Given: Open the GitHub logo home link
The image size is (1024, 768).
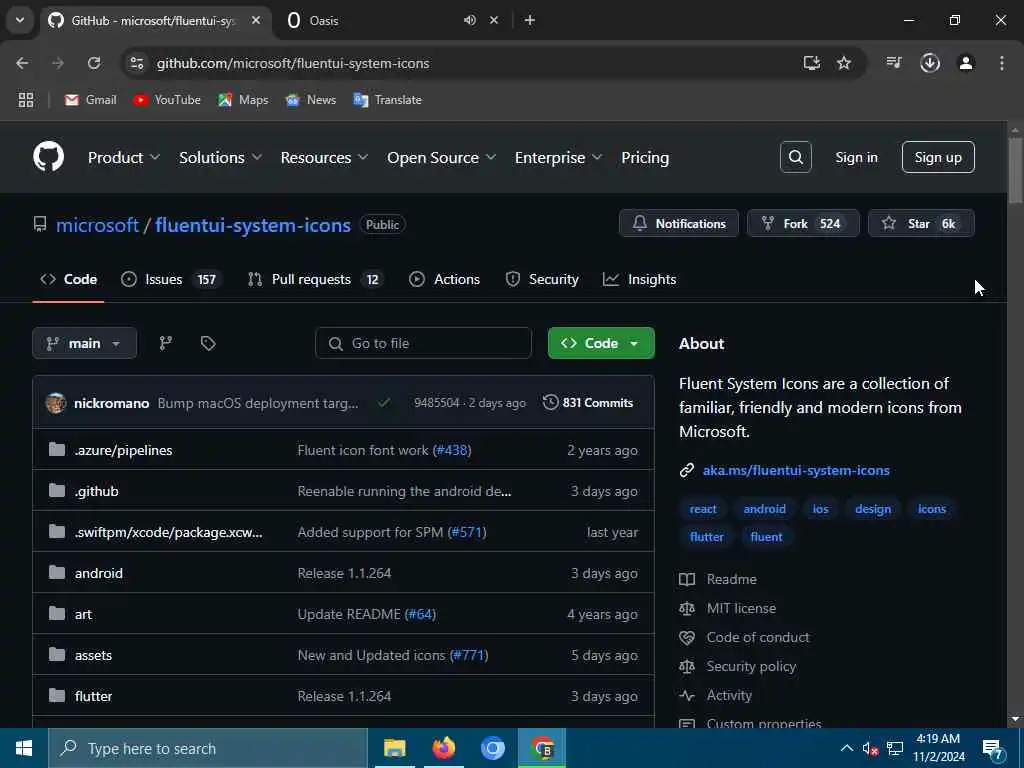Looking at the screenshot, I should (48, 157).
